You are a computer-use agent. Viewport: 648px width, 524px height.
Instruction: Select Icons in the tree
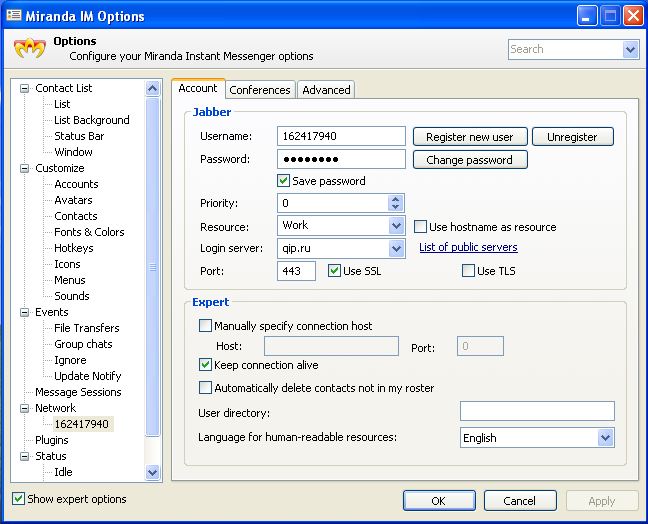coord(67,264)
